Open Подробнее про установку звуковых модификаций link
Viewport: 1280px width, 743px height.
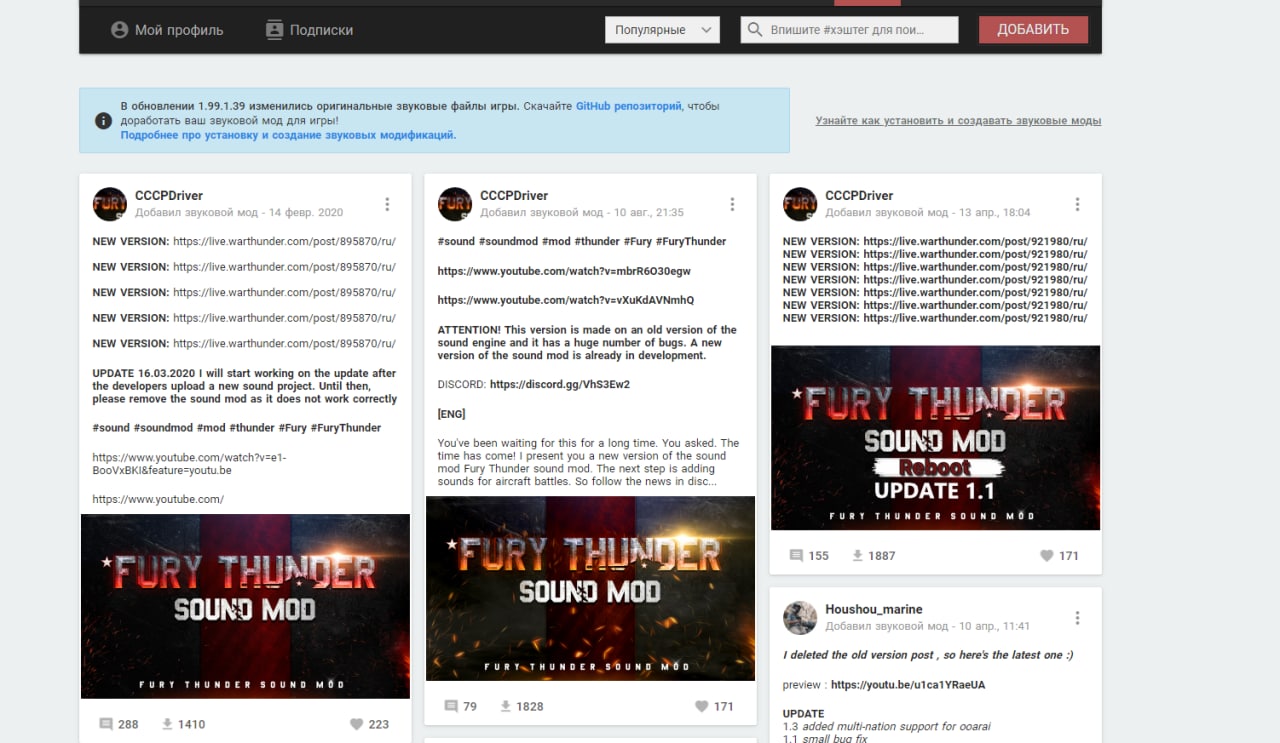point(288,135)
